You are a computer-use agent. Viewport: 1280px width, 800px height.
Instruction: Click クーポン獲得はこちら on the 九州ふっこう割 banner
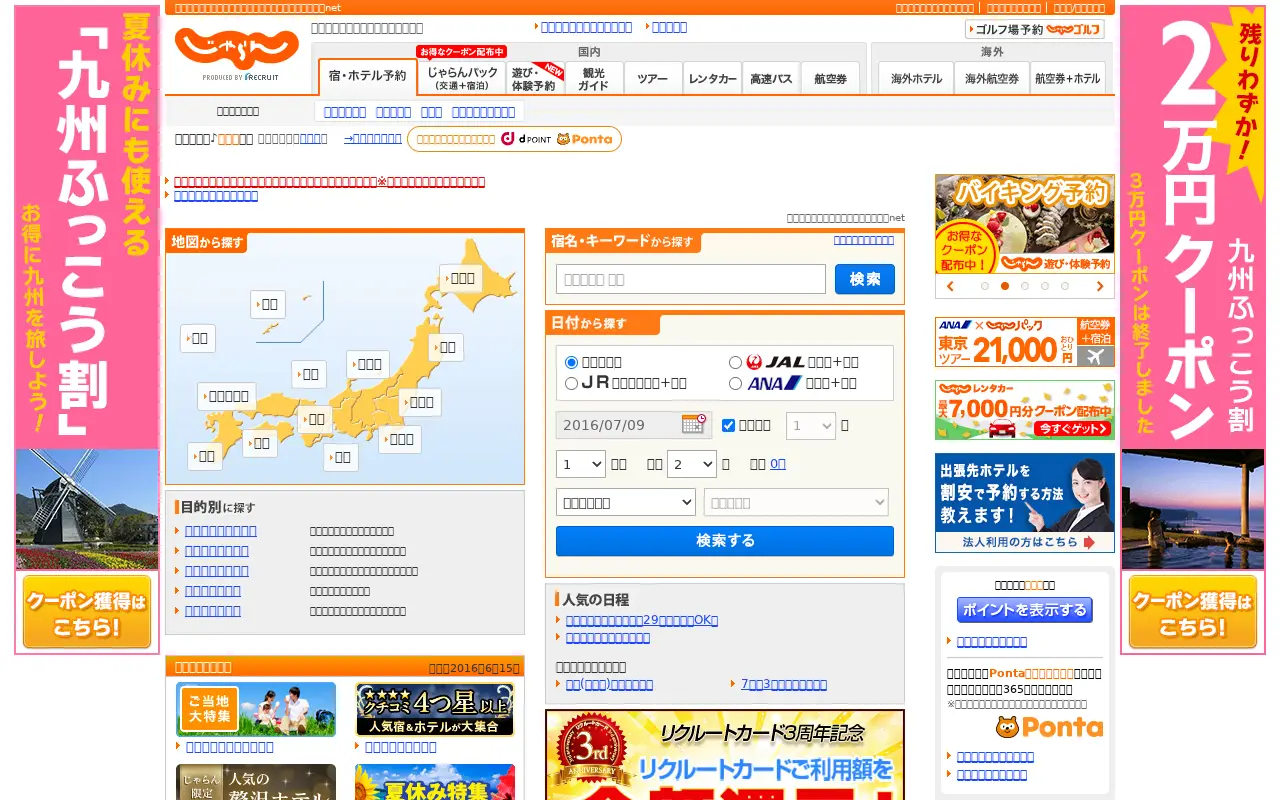[x=87, y=612]
